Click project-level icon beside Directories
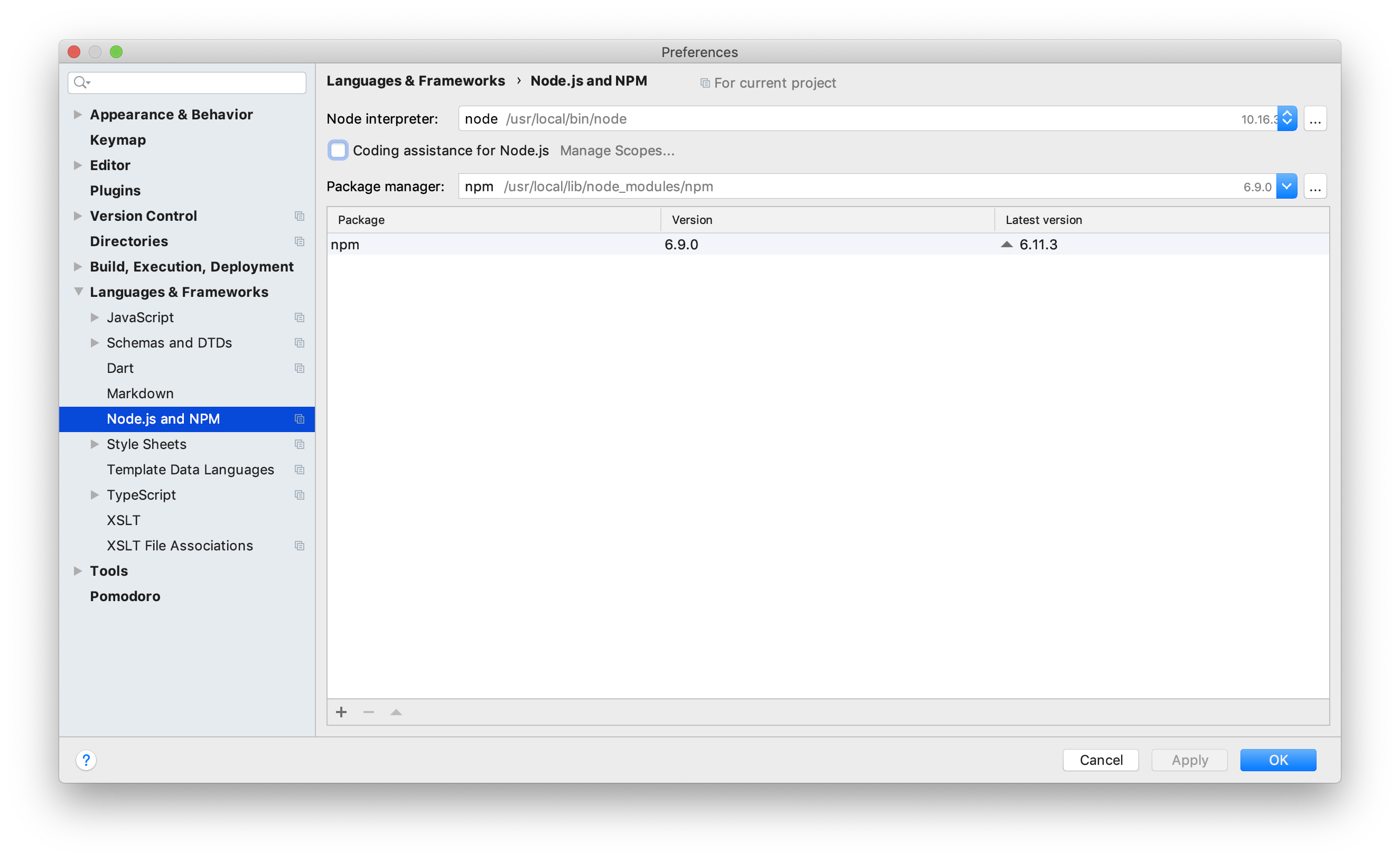Screen dimensions: 1400x861 click(x=299, y=241)
